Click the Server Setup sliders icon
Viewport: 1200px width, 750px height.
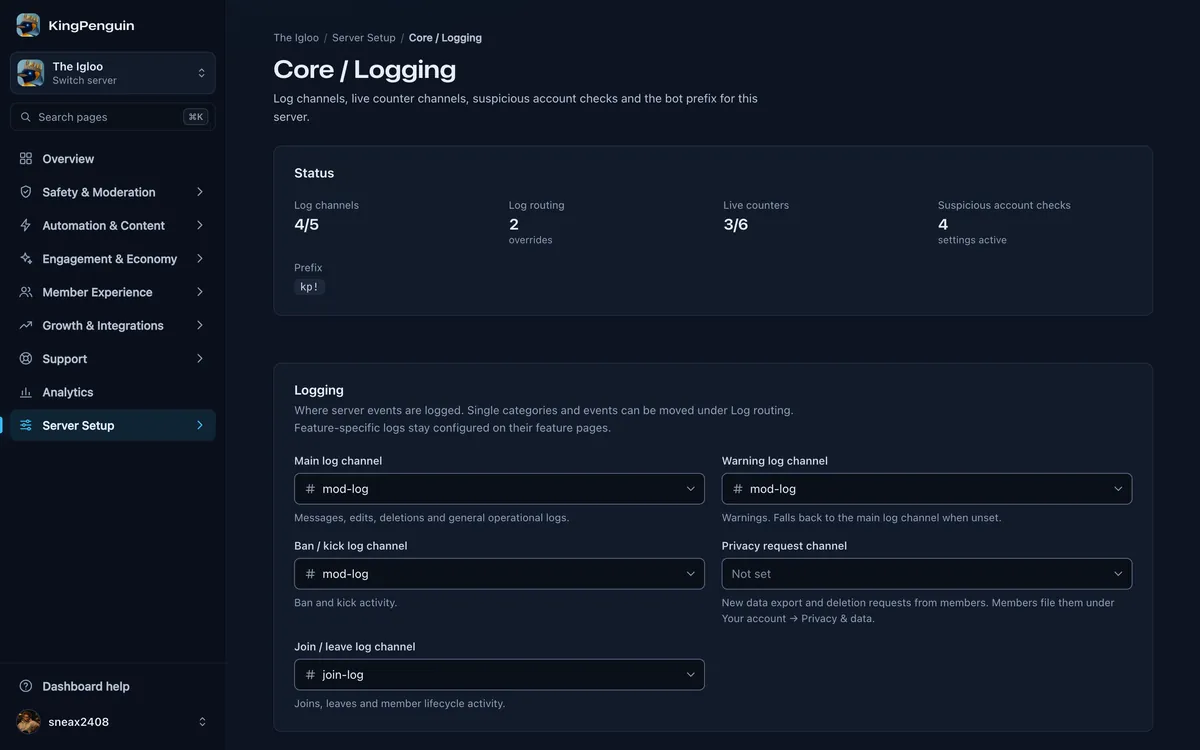pyautogui.click(x=26, y=425)
